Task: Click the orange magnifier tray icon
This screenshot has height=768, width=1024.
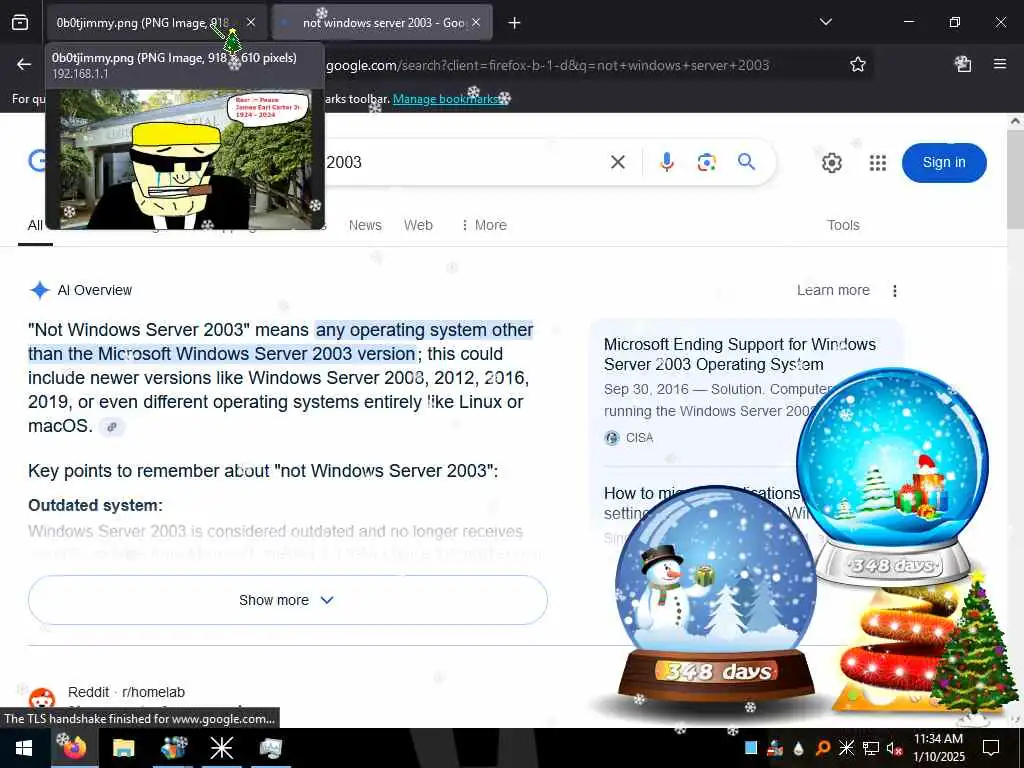Action: click(823, 748)
